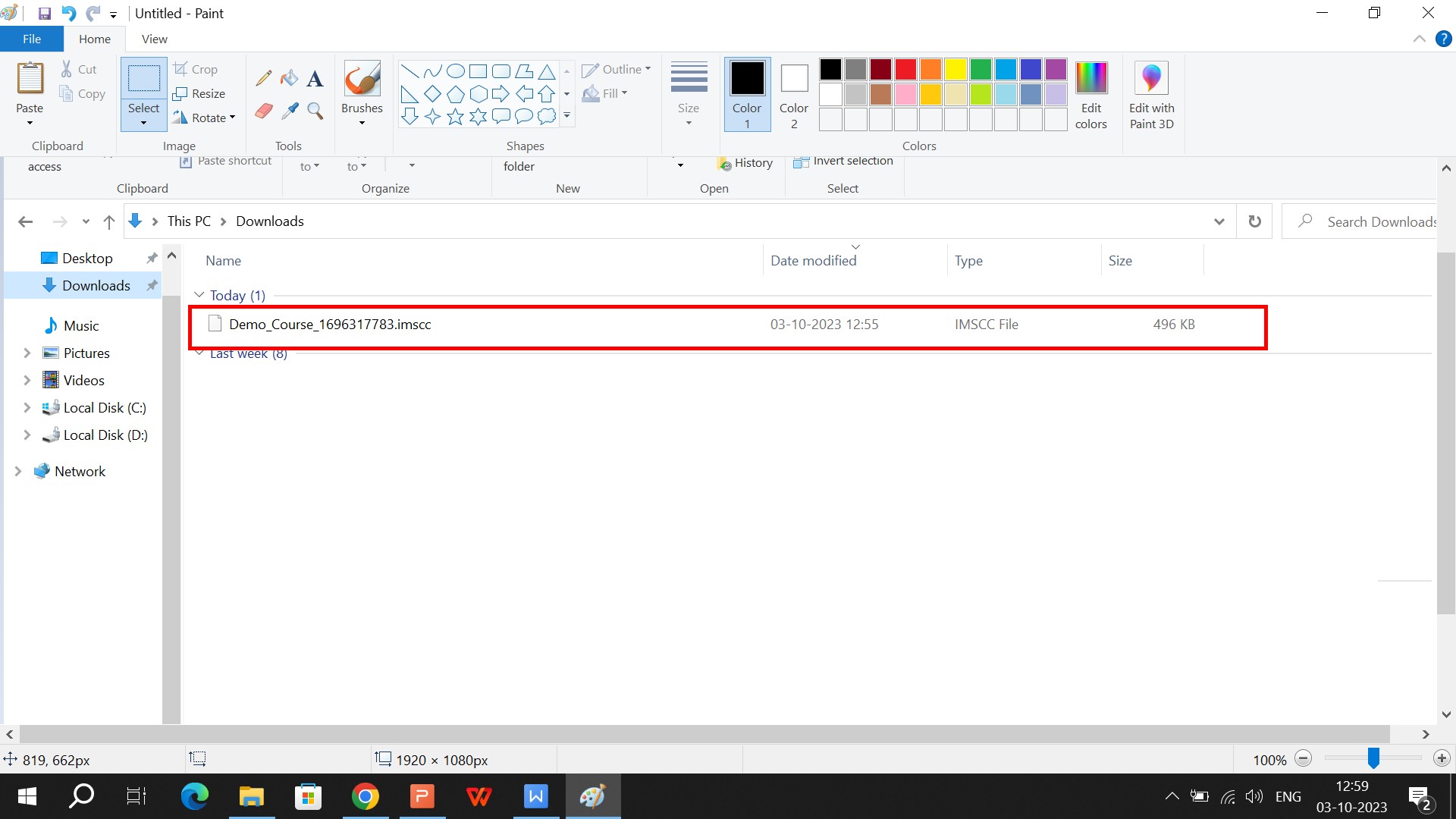Pick the Up arrow shape

[546, 94]
